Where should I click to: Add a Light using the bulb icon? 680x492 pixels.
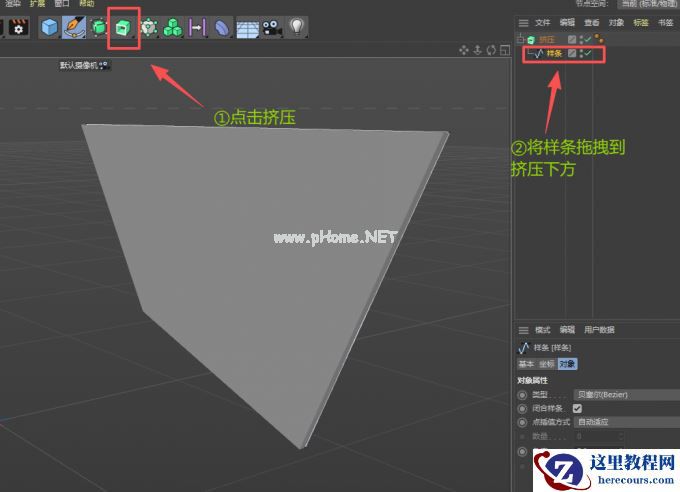point(297,27)
